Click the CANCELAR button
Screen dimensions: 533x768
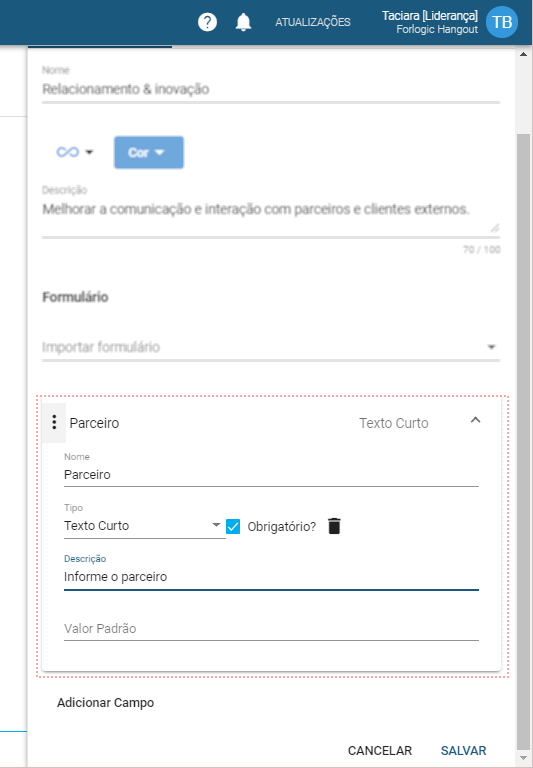point(380,750)
